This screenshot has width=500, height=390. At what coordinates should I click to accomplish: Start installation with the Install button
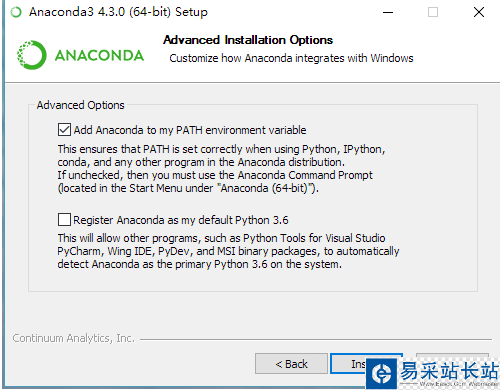[x=348, y=364]
